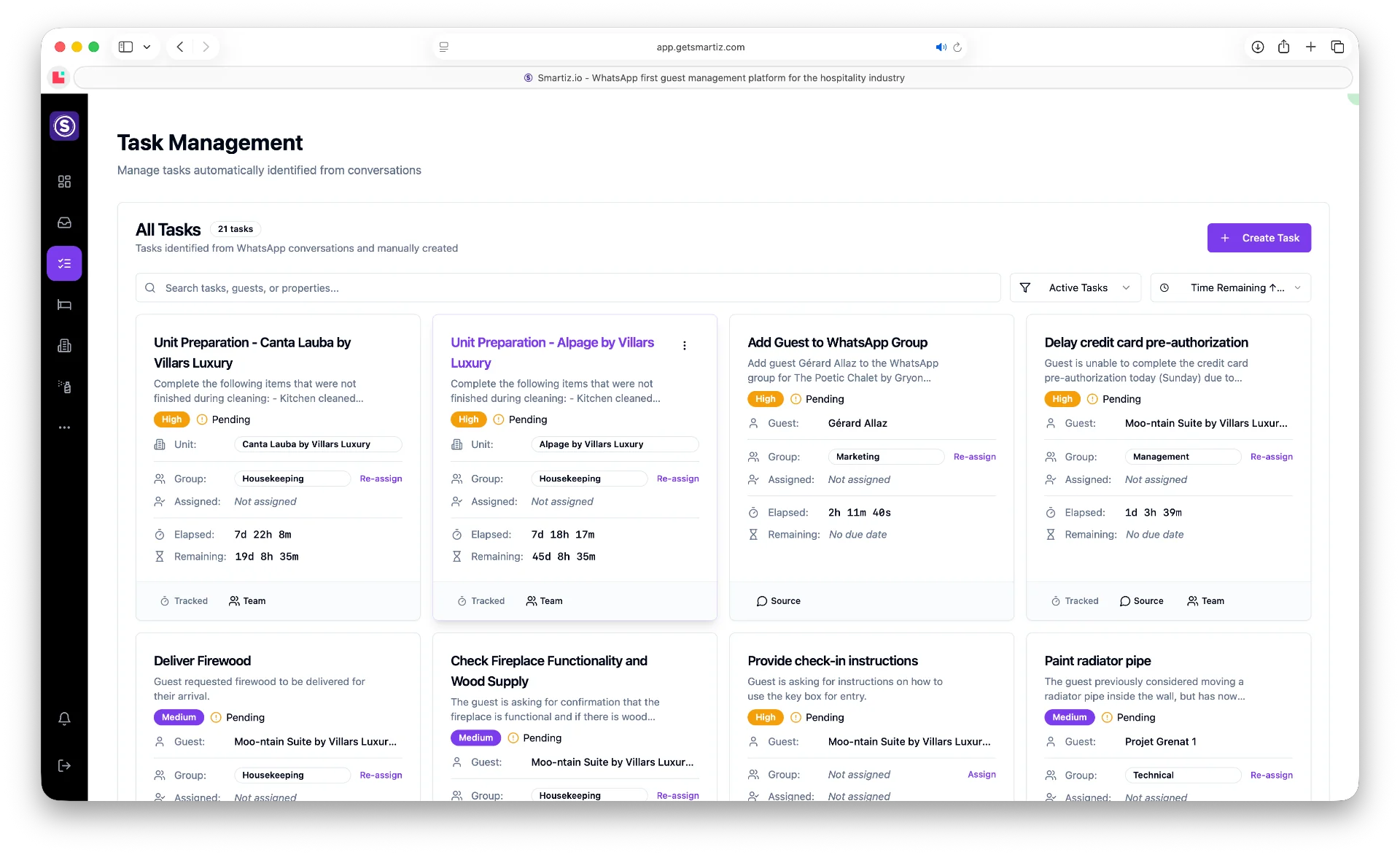1400x855 pixels.
Task: Select the Smartiz.io browser tab
Action: [713, 77]
